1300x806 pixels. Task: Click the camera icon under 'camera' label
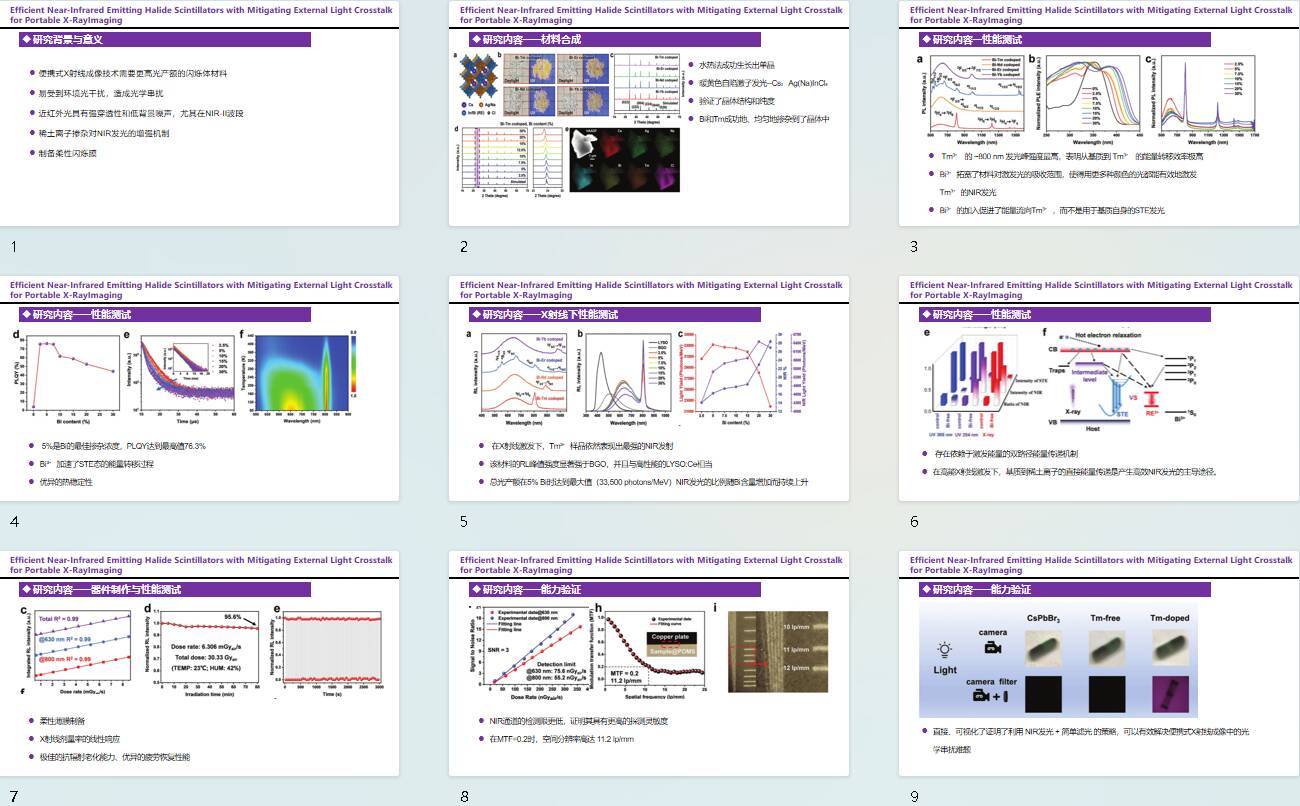pyautogui.click(x=992, y=650)
